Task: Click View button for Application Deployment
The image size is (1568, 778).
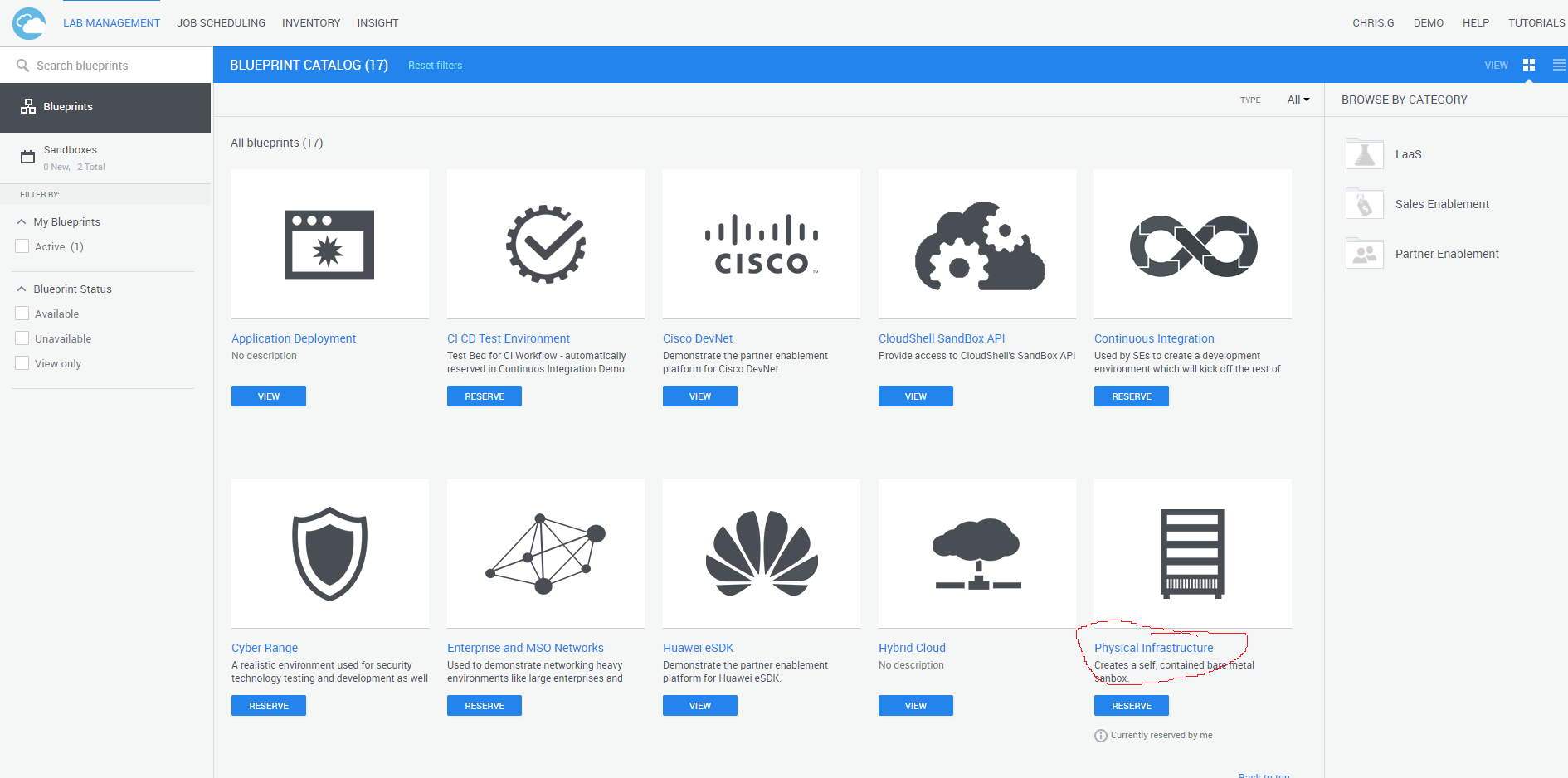Action: pos(269,396)
